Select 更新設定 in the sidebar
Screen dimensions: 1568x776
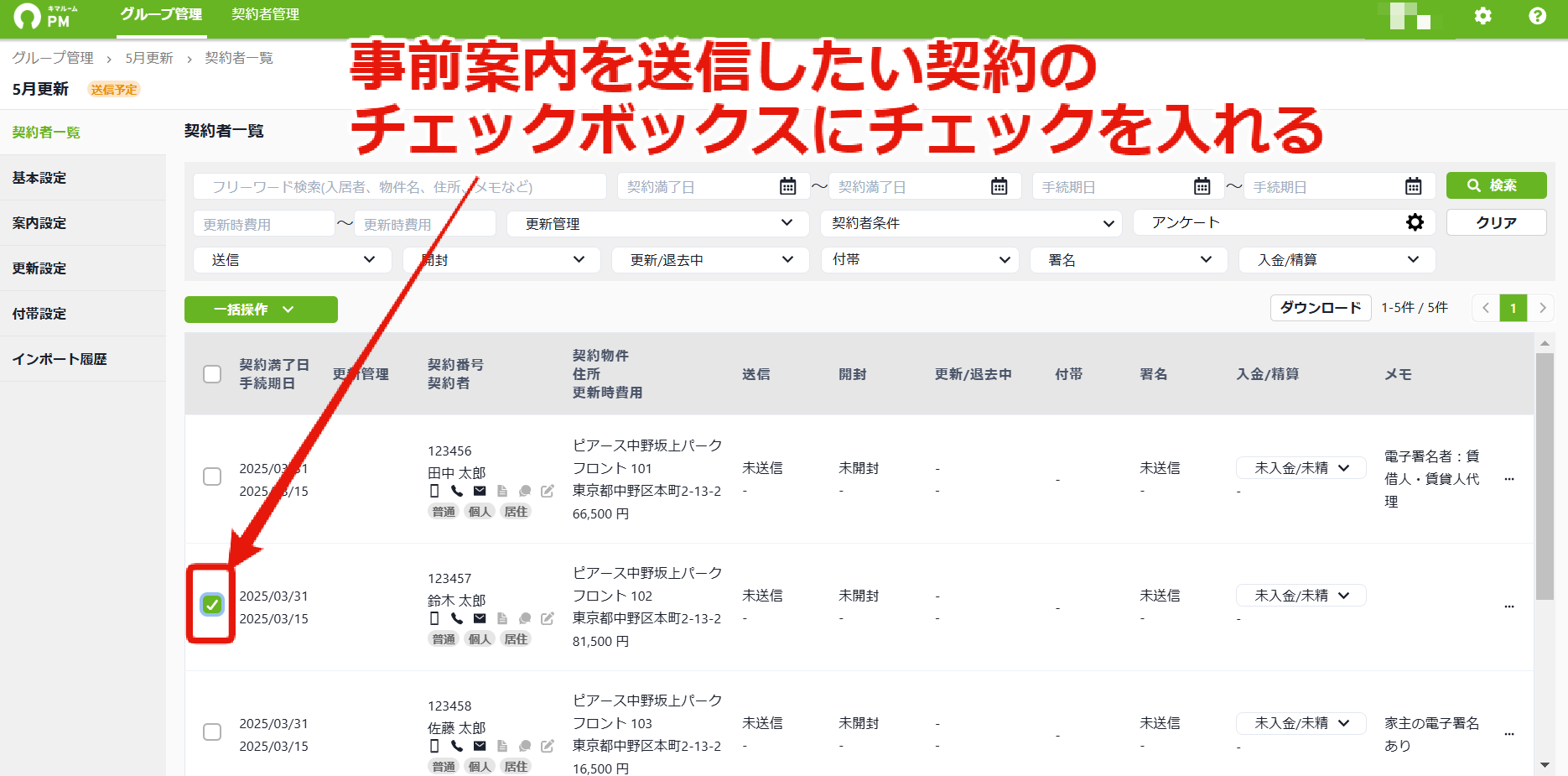point(83,268)
